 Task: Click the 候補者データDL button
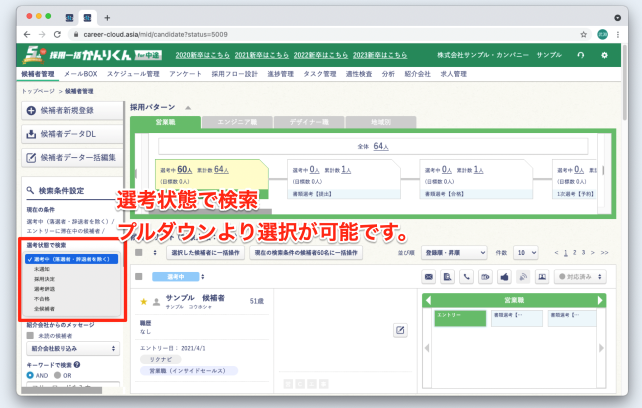point(72,134)
